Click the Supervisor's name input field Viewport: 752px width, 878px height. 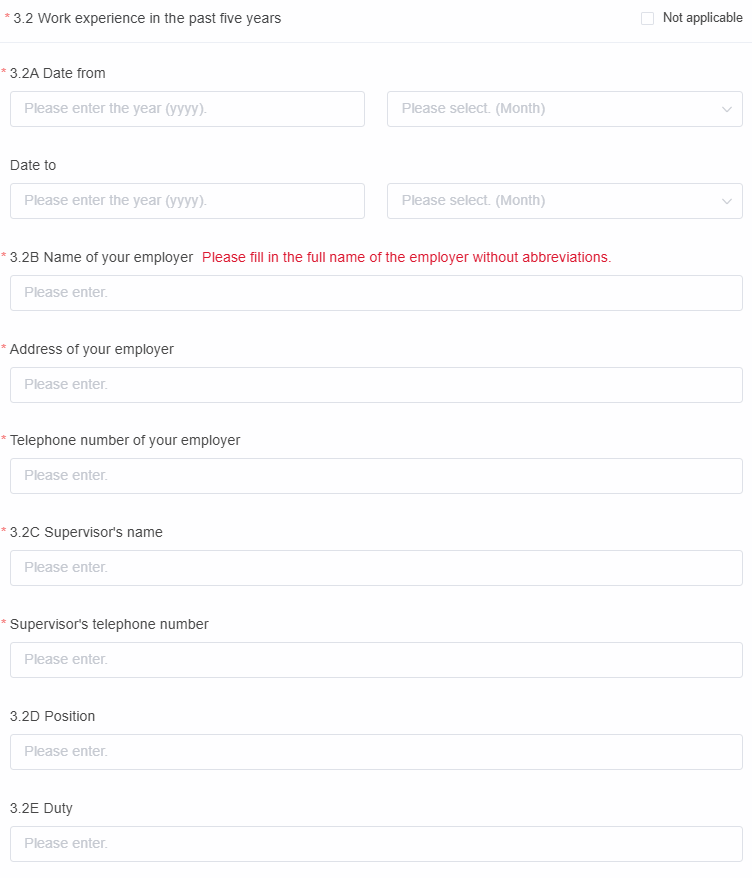coord(376,568)
